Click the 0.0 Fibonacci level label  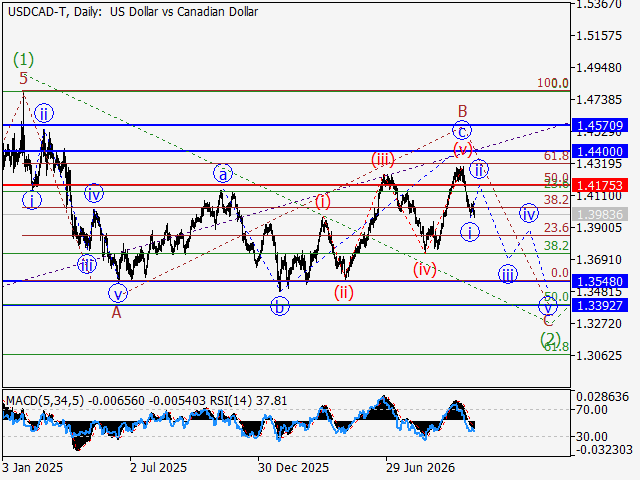point(560,273)
